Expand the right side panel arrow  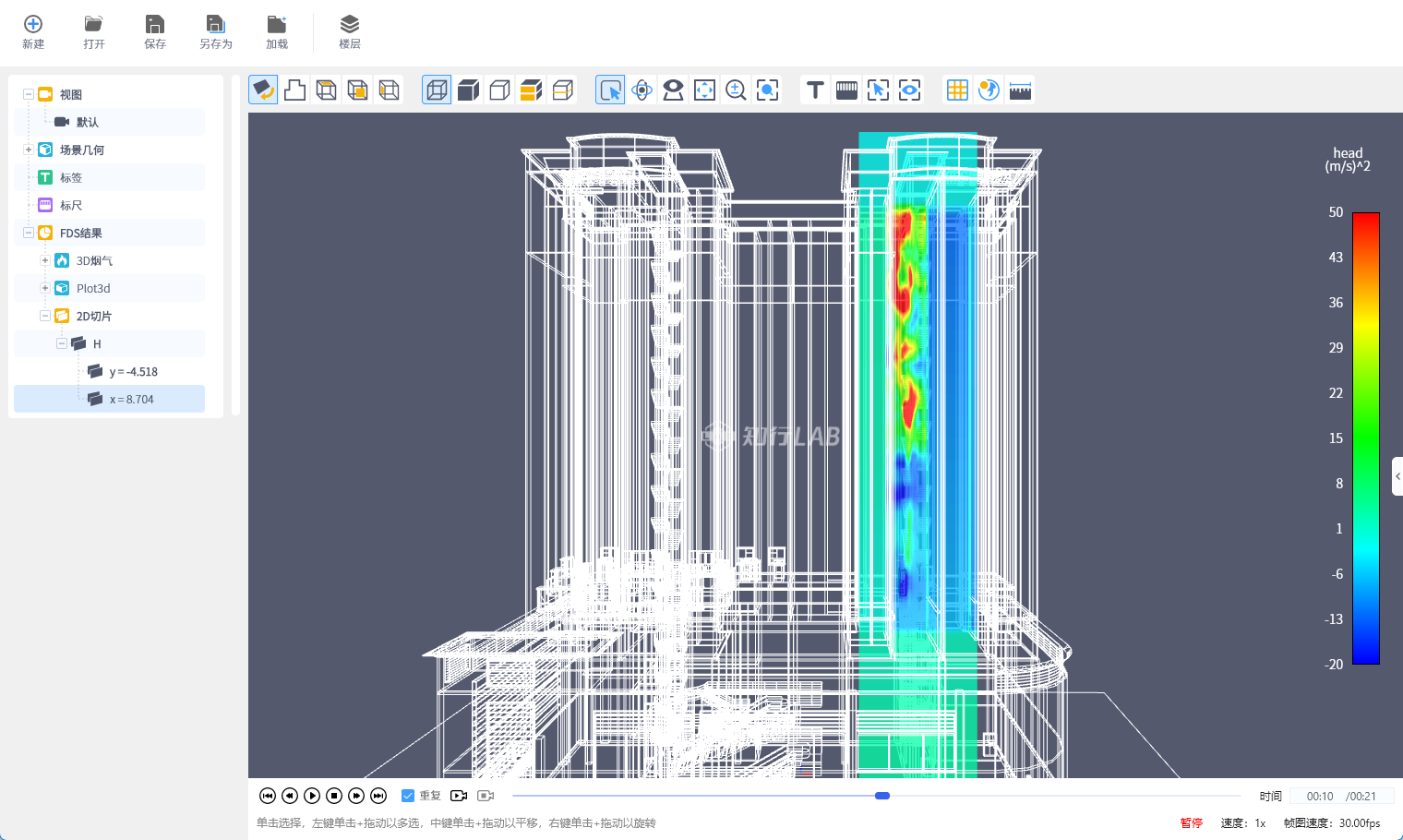[1397, 476]
